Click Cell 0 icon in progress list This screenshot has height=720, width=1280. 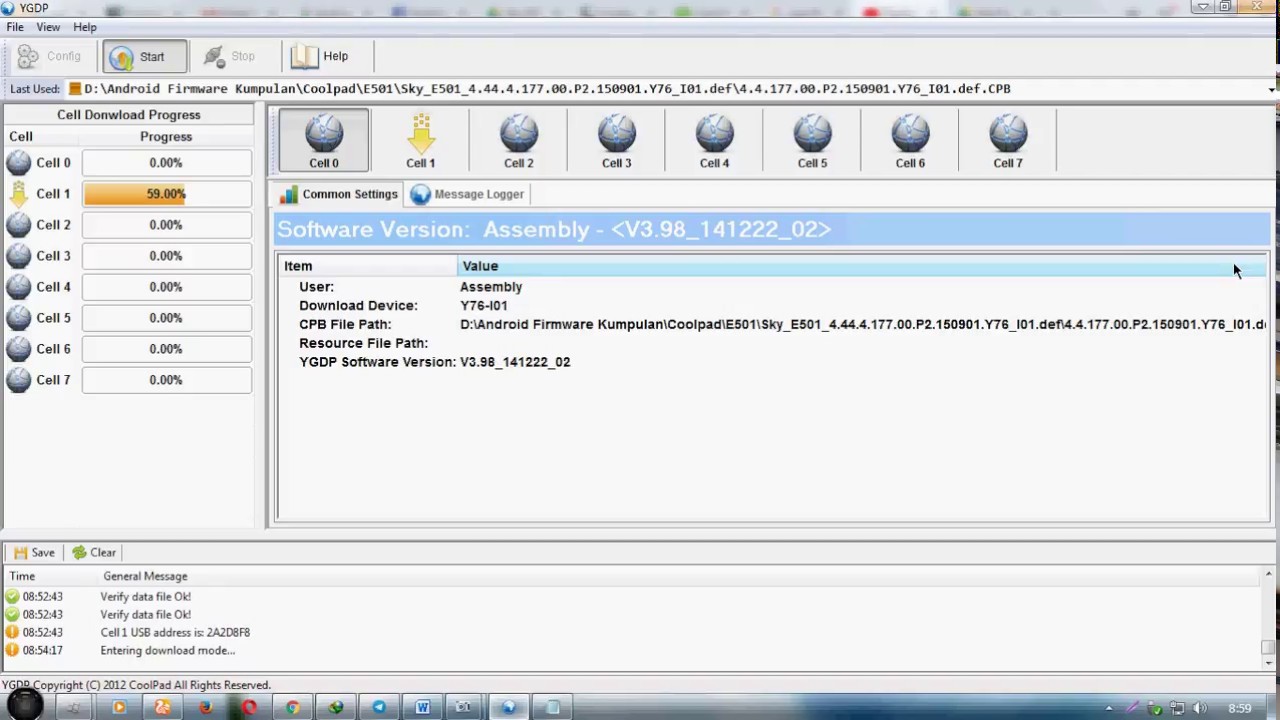click(18, 163)
